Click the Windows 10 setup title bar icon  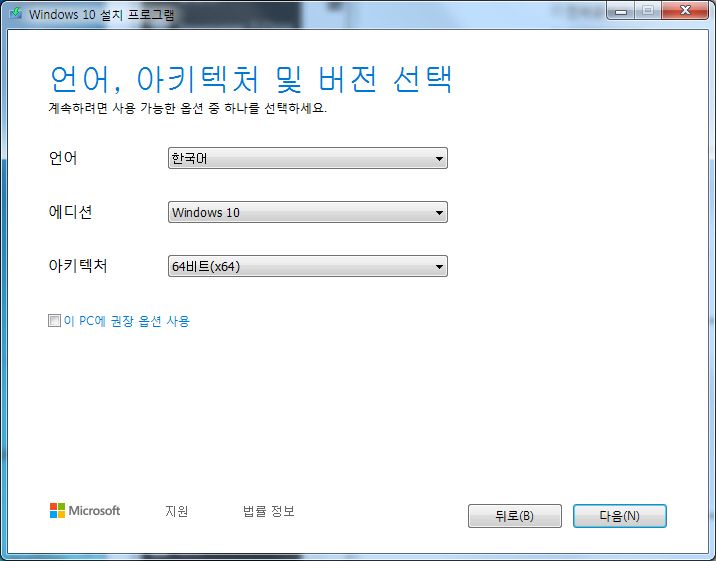pos(16,13)
